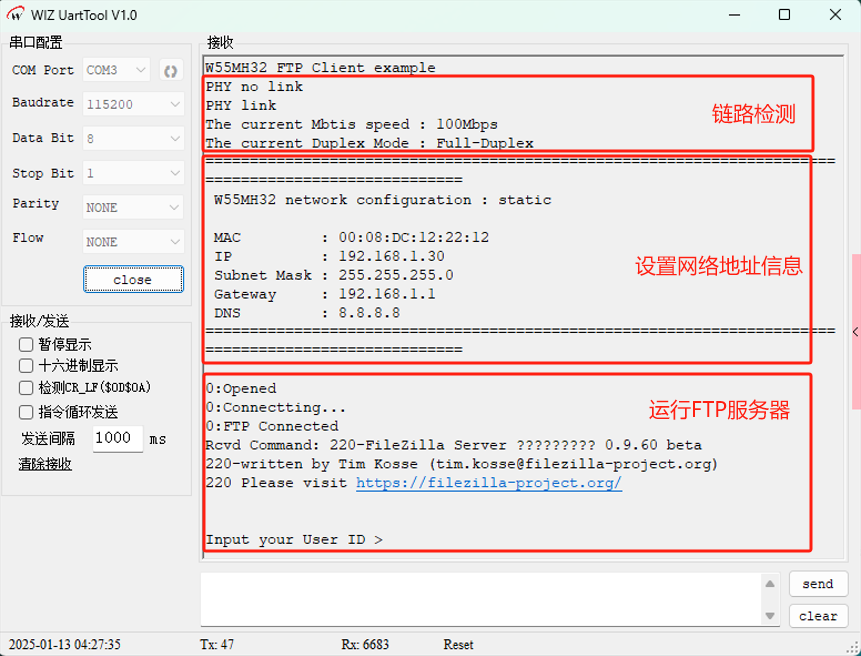
Task: Click the clear button
Action: coord(818,616)
